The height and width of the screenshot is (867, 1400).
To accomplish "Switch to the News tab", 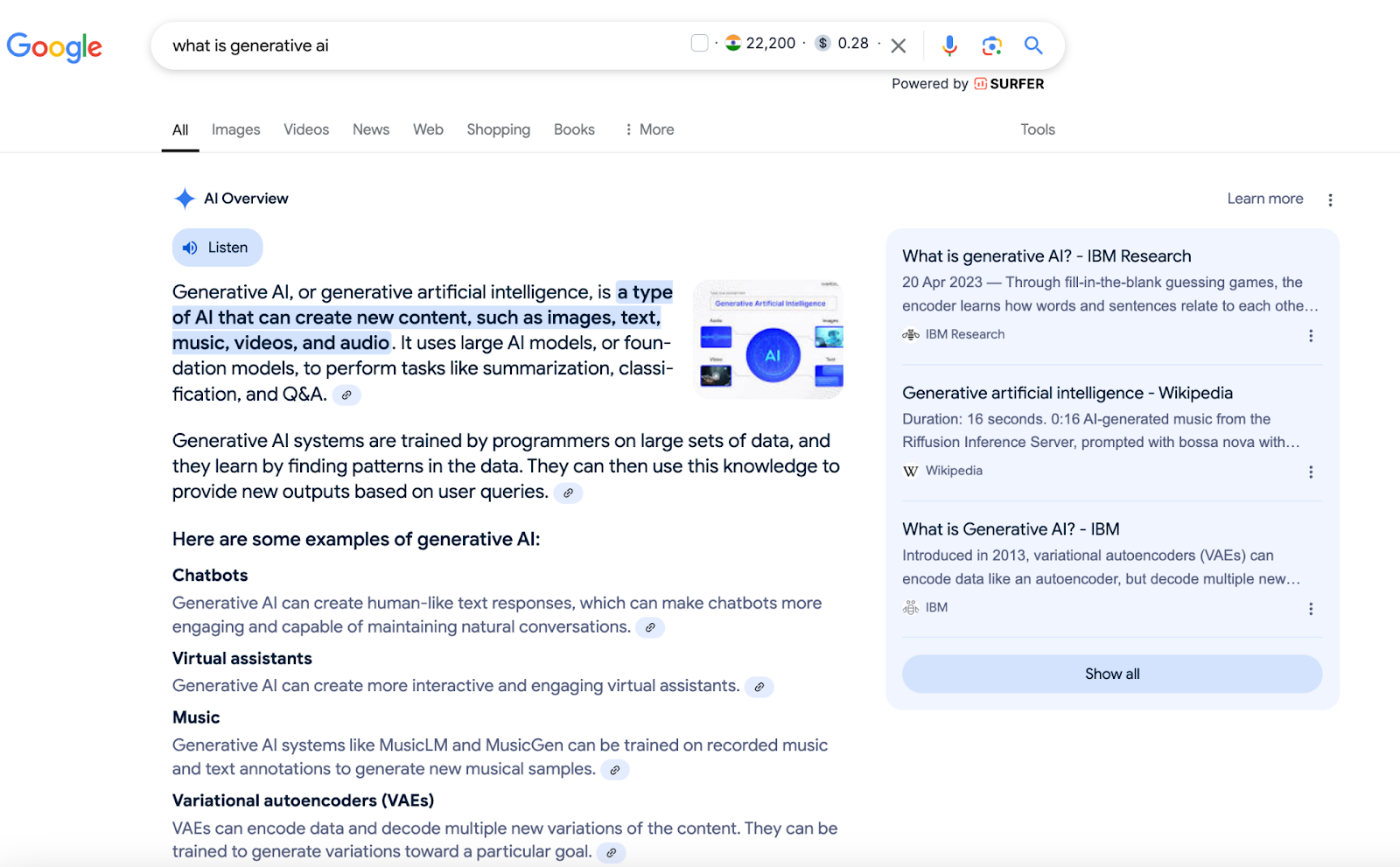I will (x=370, y=129).
